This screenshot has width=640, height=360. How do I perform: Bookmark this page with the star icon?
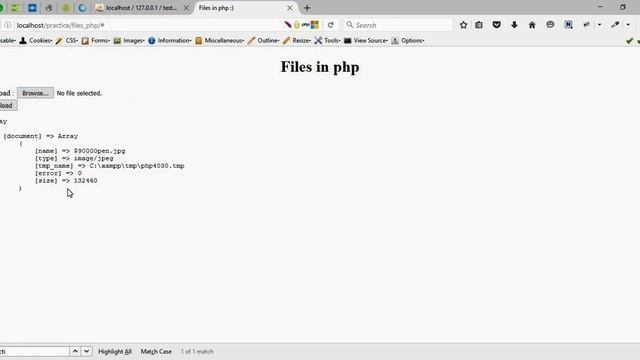(463, 25)
